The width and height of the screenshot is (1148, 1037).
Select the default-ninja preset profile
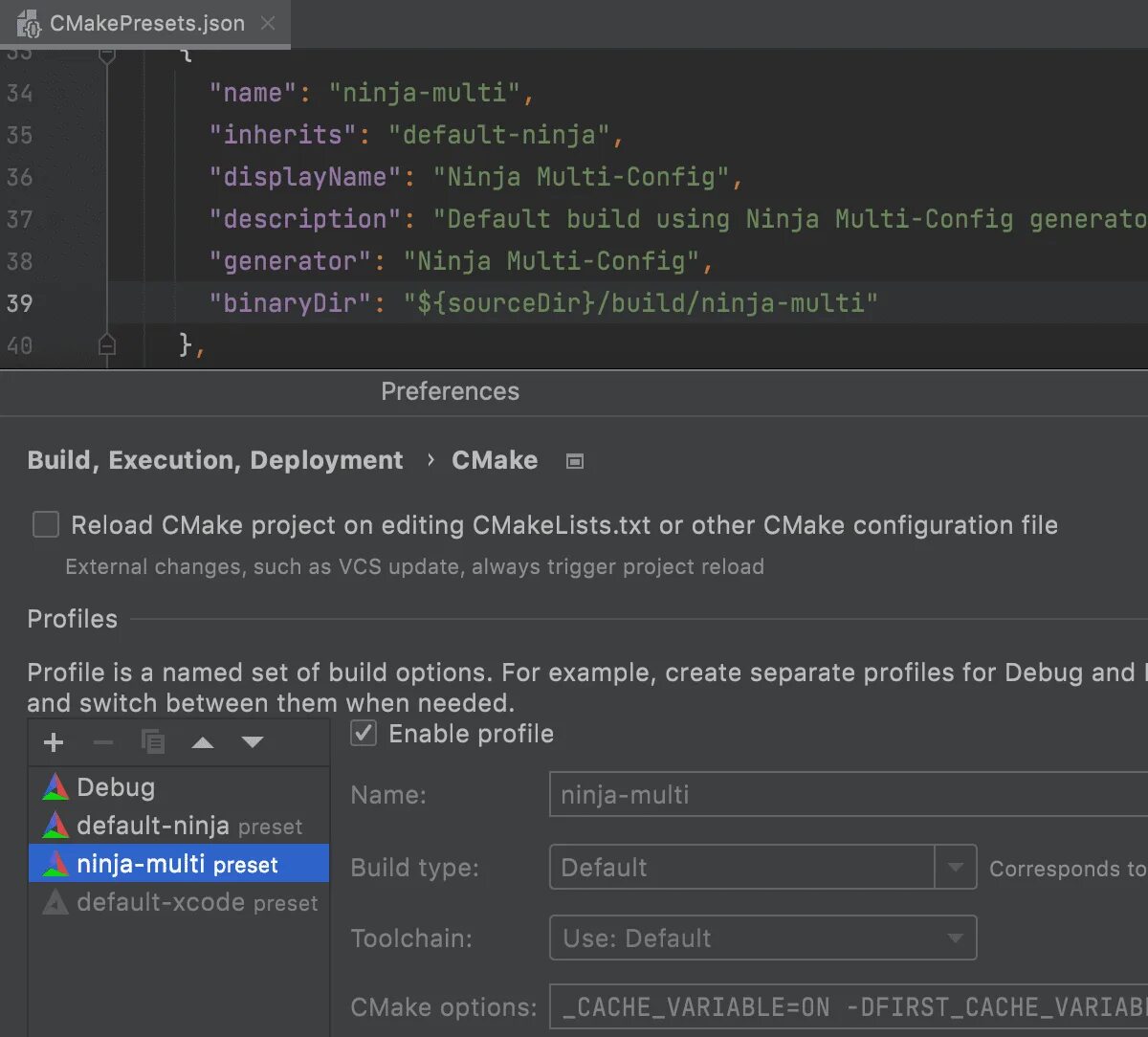pos(153,826)
